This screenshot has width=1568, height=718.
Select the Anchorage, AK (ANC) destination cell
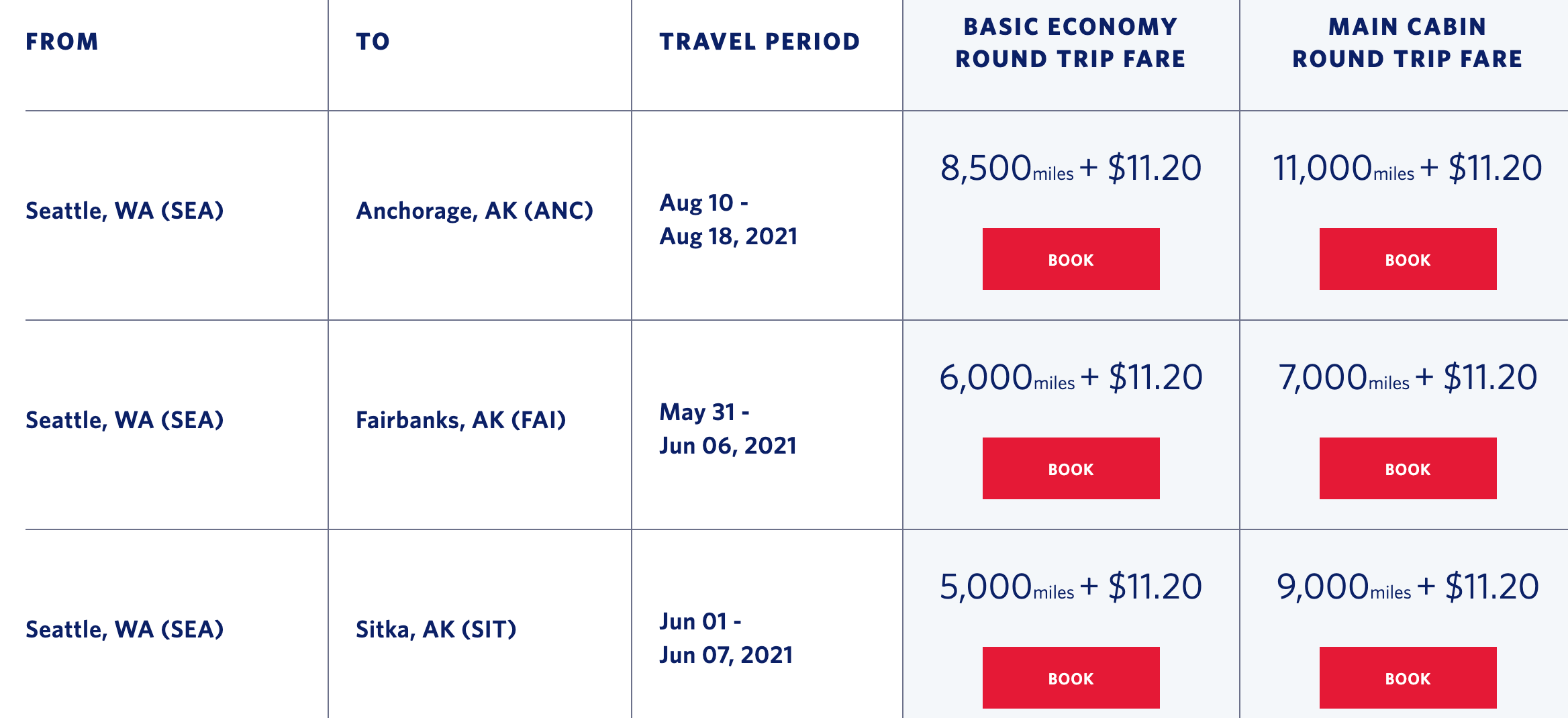click(x=475, y=211)
